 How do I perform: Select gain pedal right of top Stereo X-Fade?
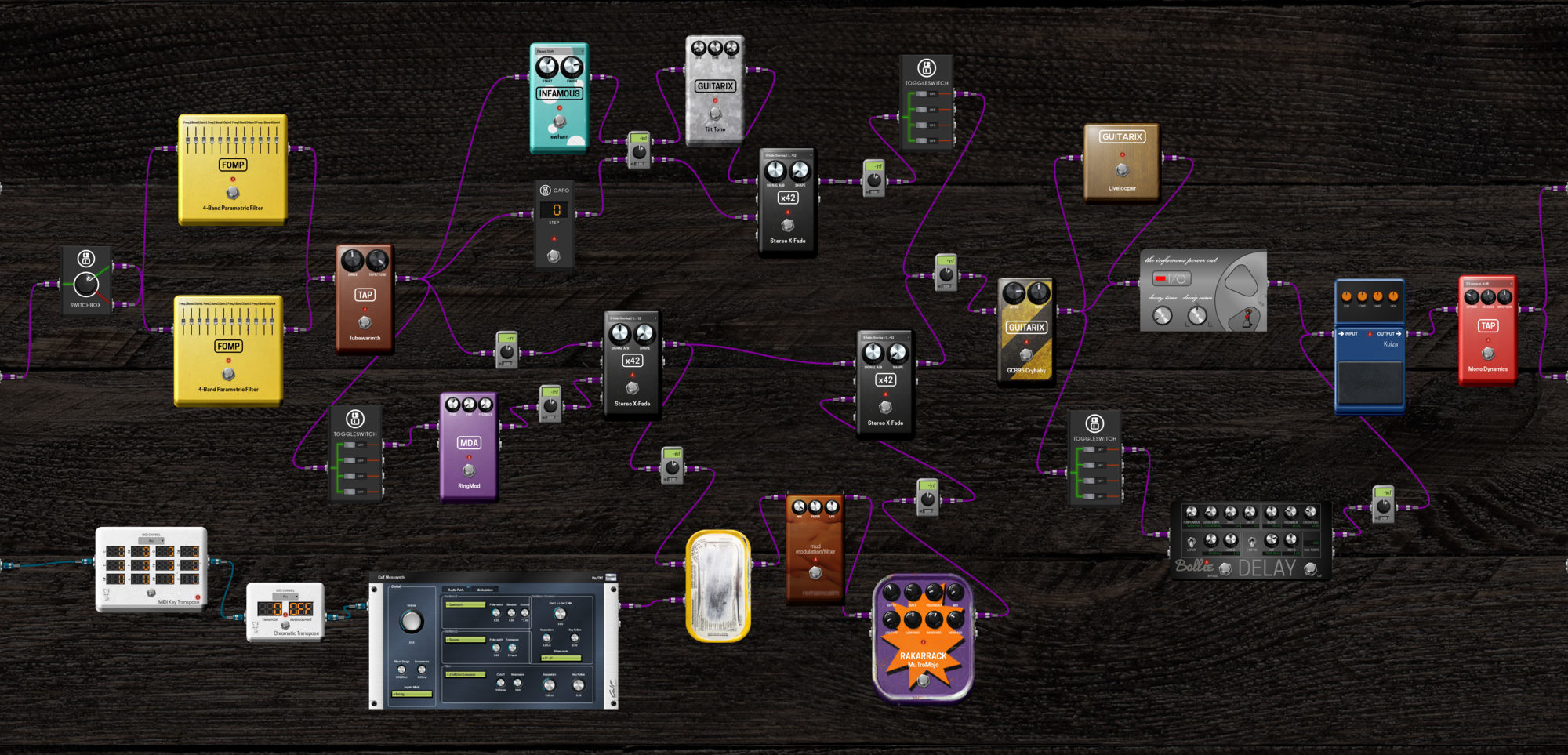pos(873,178)
